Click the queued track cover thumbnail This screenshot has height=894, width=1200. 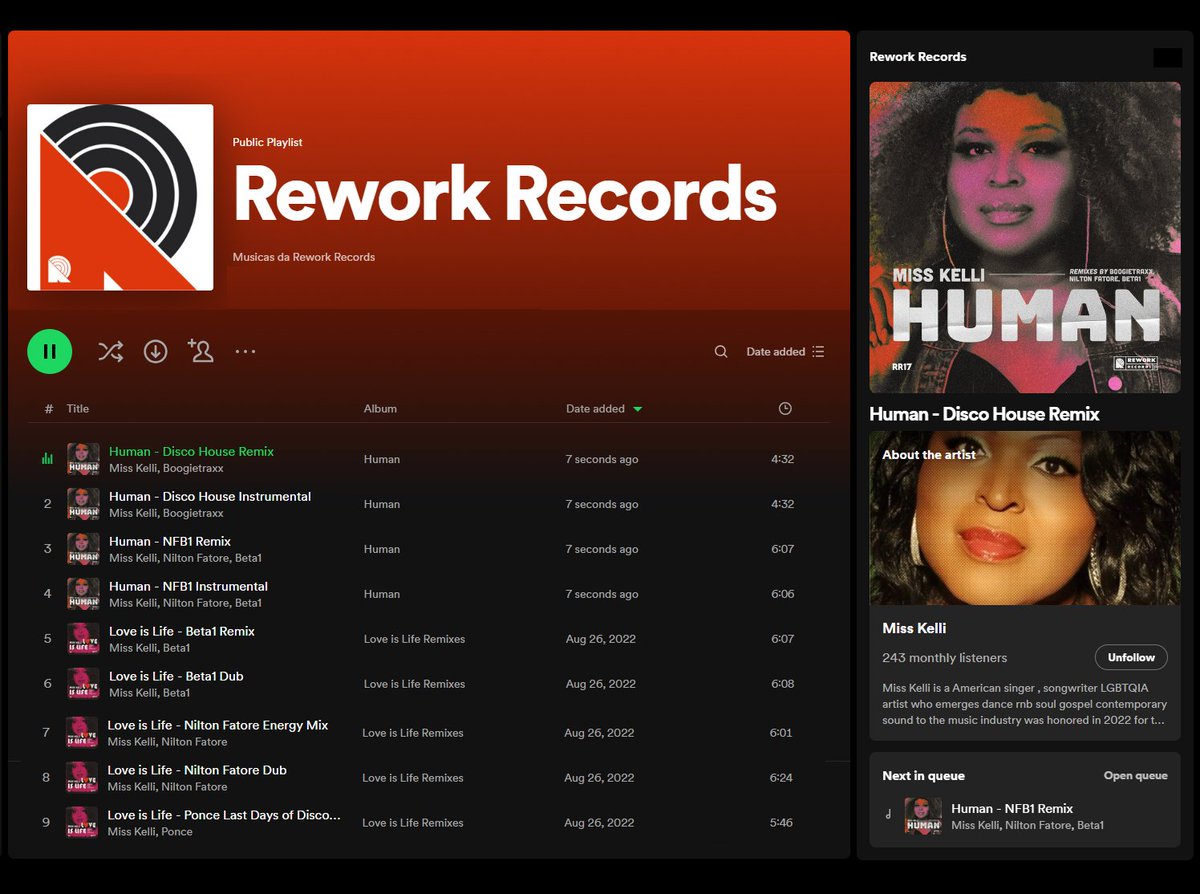coord(923,816)
